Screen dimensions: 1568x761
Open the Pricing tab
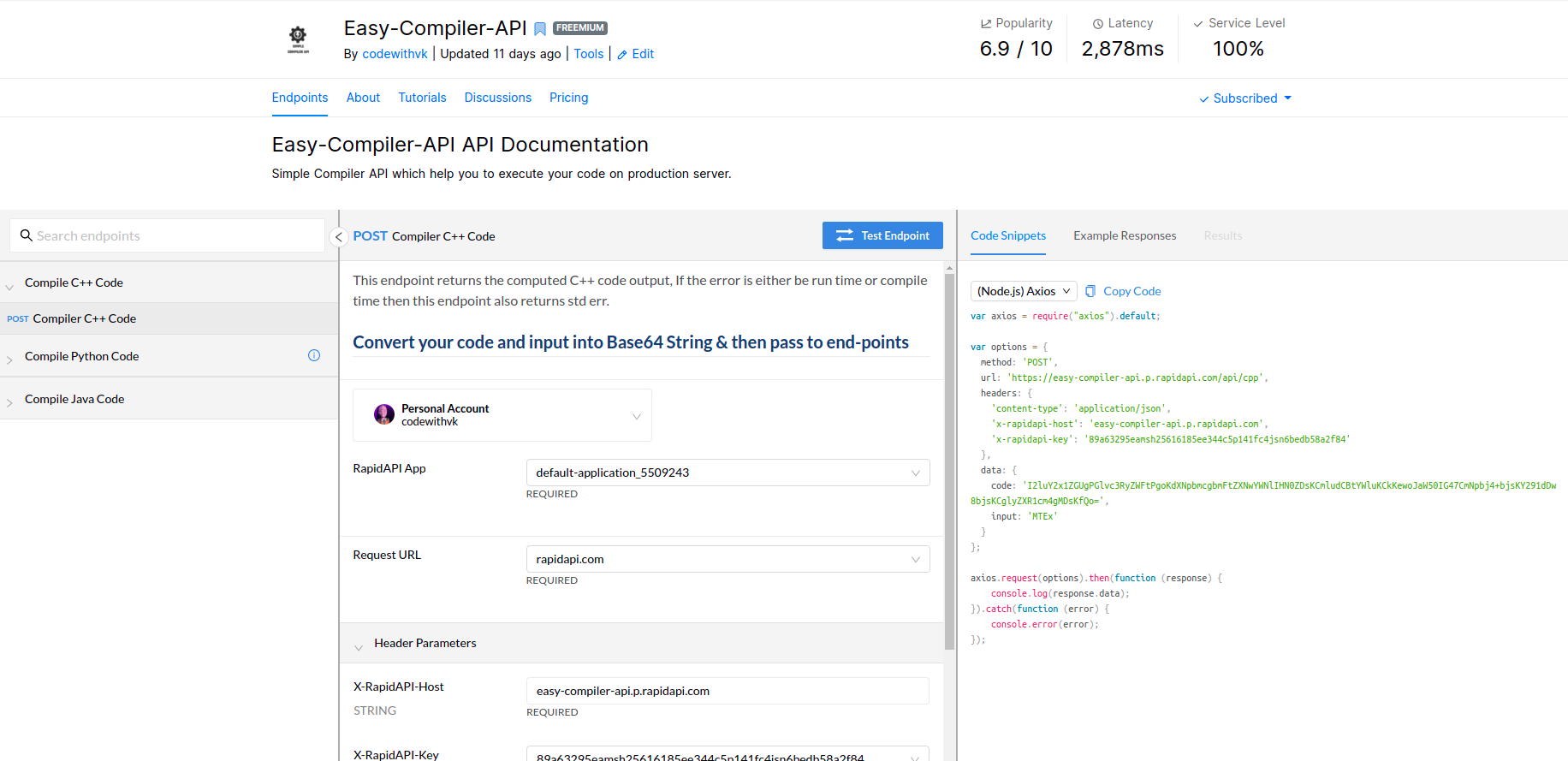(x=568, y=98)
